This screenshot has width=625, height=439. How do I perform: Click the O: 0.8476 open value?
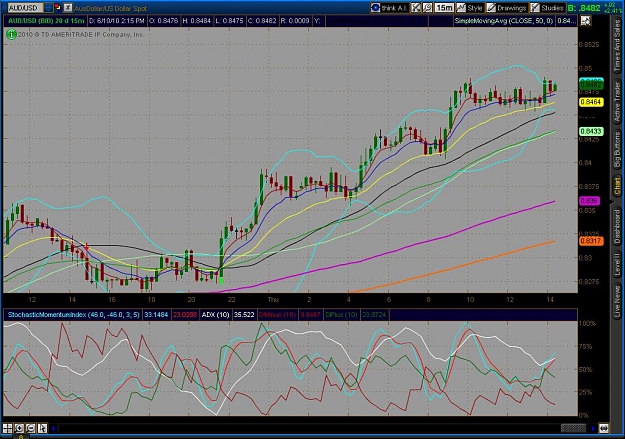click(x=163, y=21)
